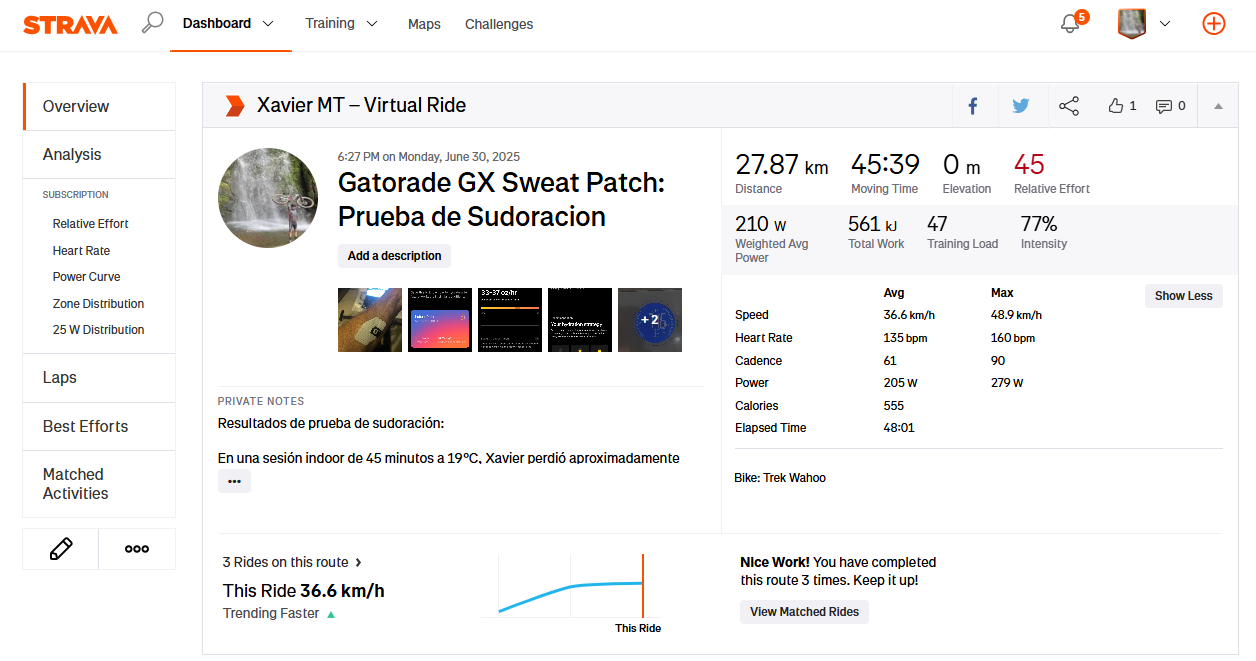
Task: Click the orange plus upload icon
Action: [1213, 23]
